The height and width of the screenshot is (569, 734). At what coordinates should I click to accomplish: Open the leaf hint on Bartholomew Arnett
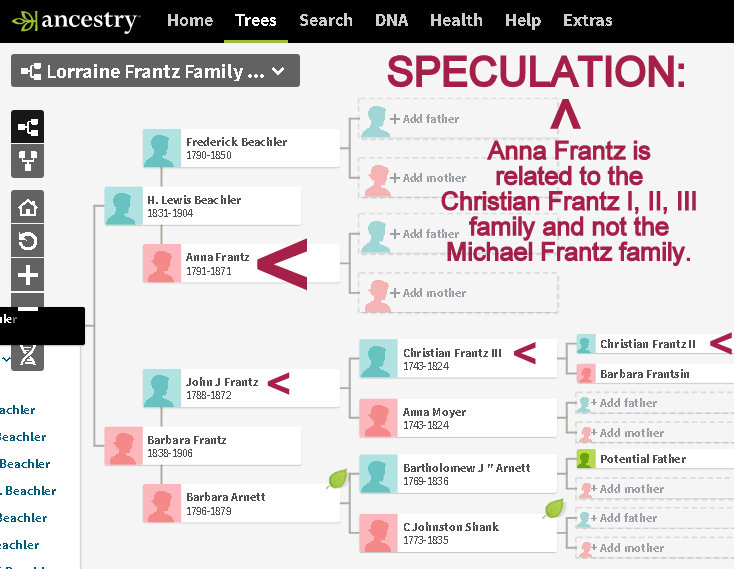(337, 479)
